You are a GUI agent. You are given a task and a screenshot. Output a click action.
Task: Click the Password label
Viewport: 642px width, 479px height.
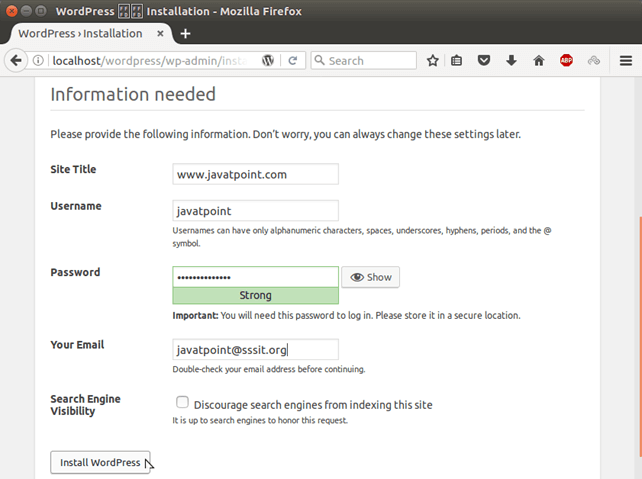tap(75, 272)
